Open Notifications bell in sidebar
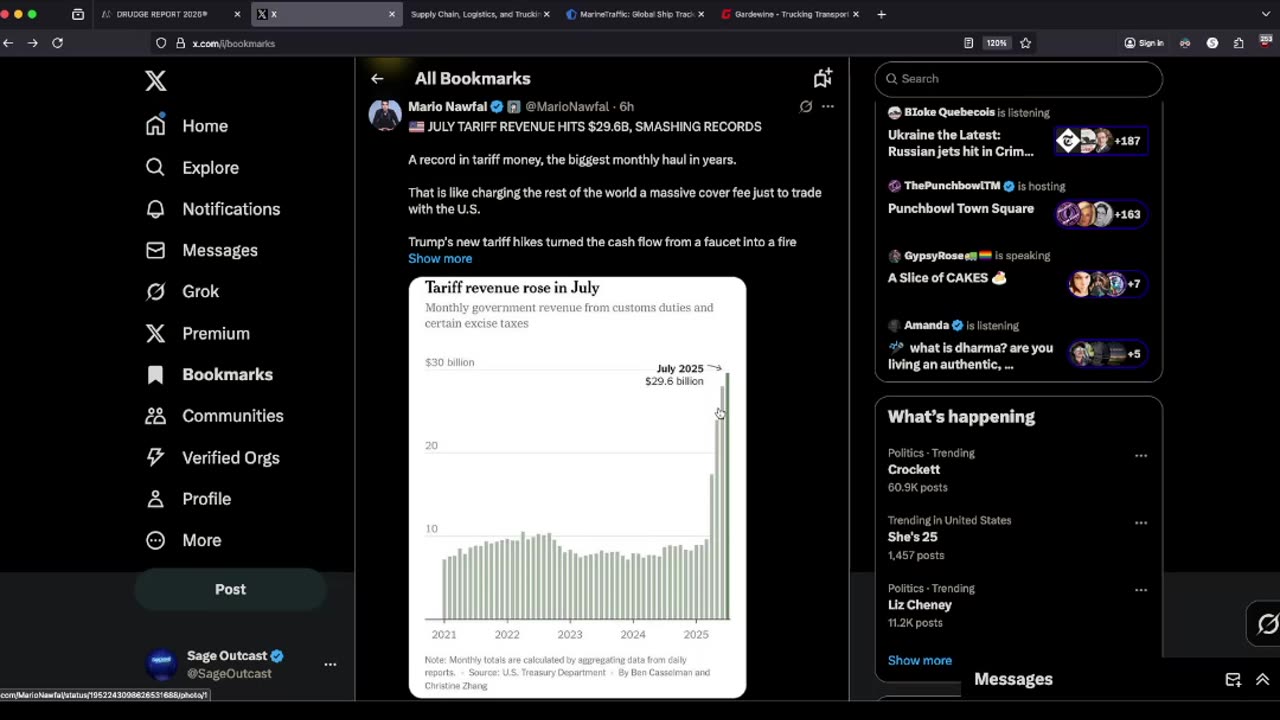This screenshot has height=720, width=1280. [x=155, y=209]
